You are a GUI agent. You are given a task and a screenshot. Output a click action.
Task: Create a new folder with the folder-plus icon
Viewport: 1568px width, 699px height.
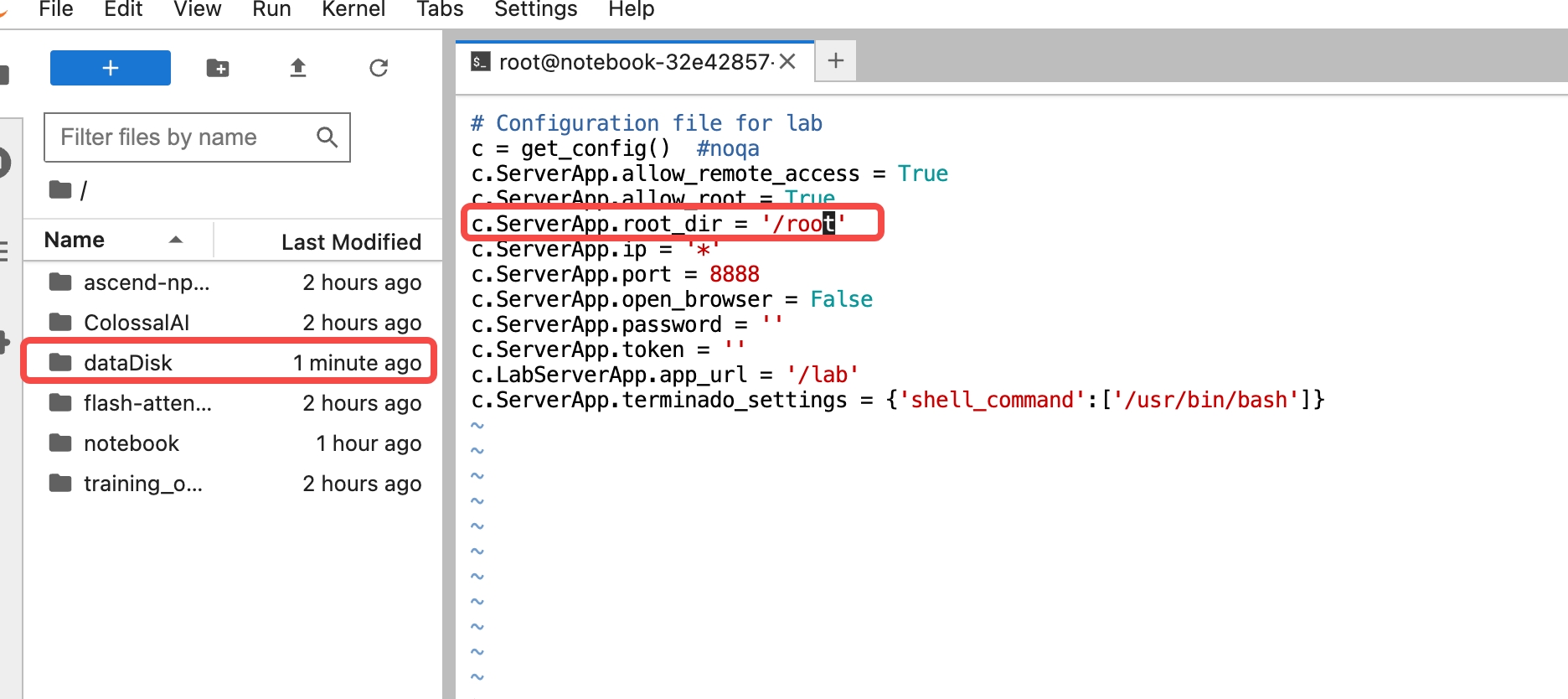pyautogui.click(x=218, y=68)
